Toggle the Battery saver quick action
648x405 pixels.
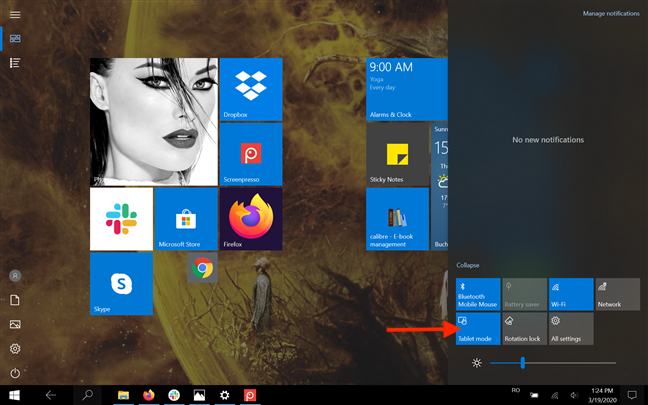click(x=525, y=294)
